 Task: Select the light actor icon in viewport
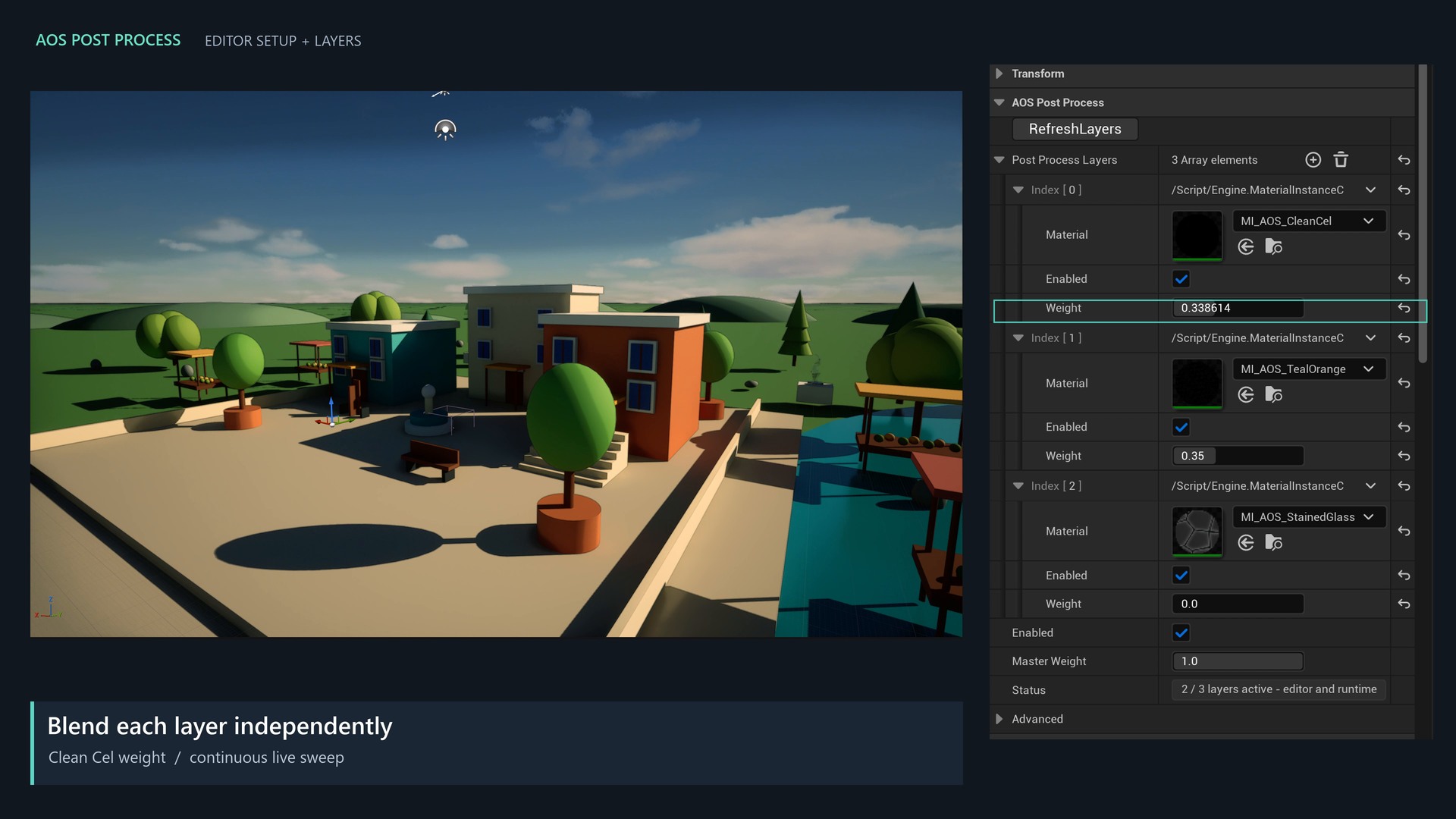pos(445,130)
